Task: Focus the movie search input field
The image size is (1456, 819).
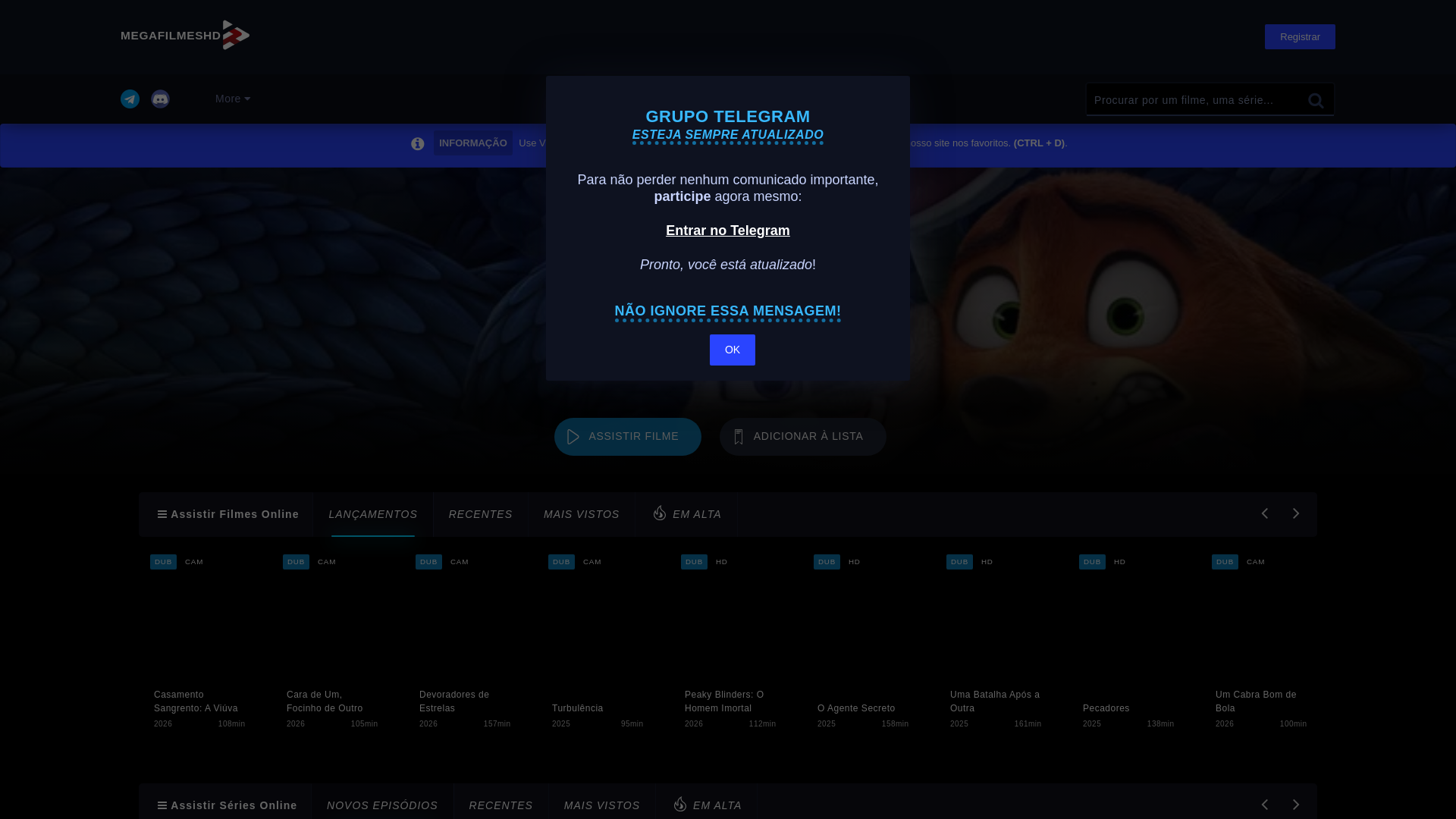Action: pos(1194,99)
